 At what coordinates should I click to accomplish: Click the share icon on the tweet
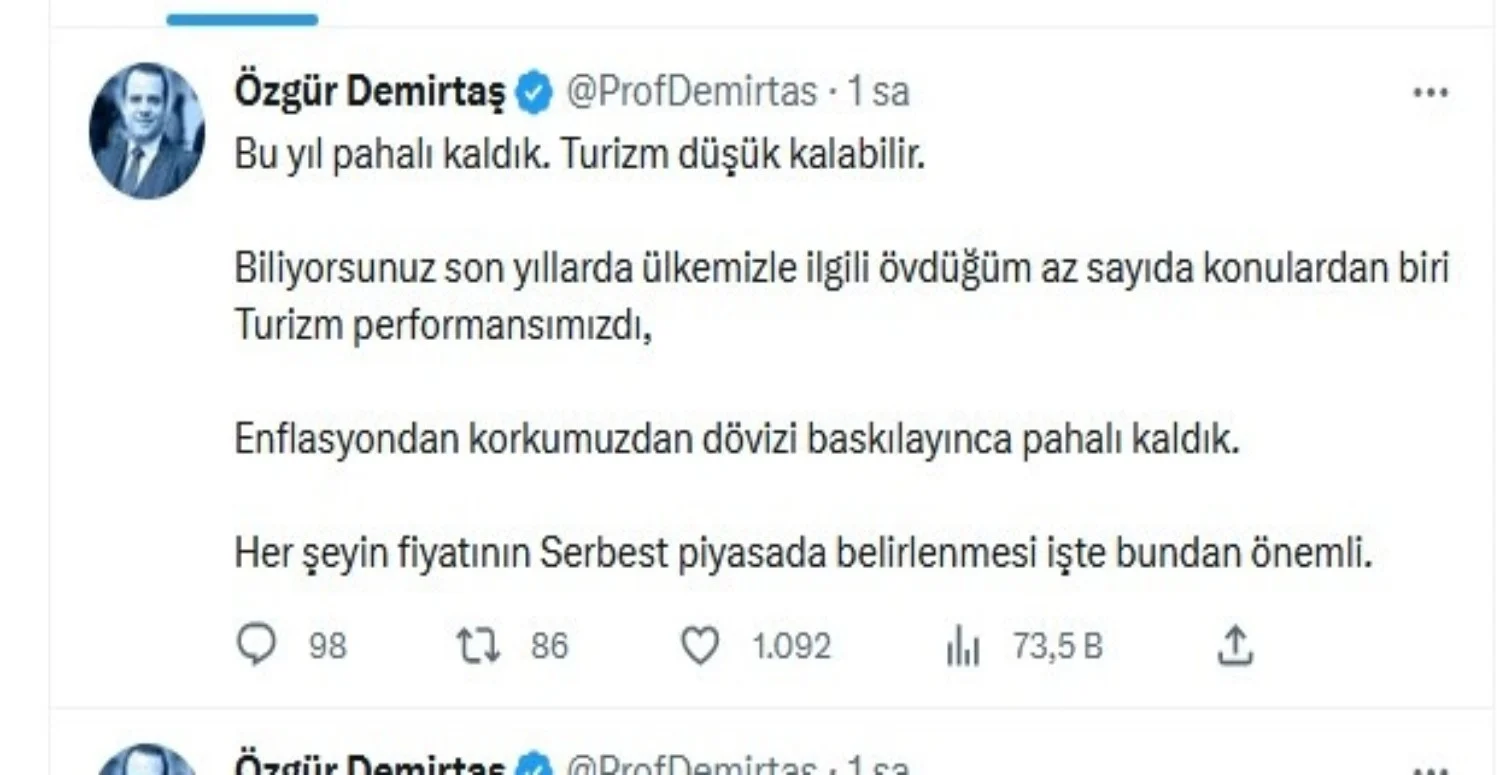tap(1236, 645)
